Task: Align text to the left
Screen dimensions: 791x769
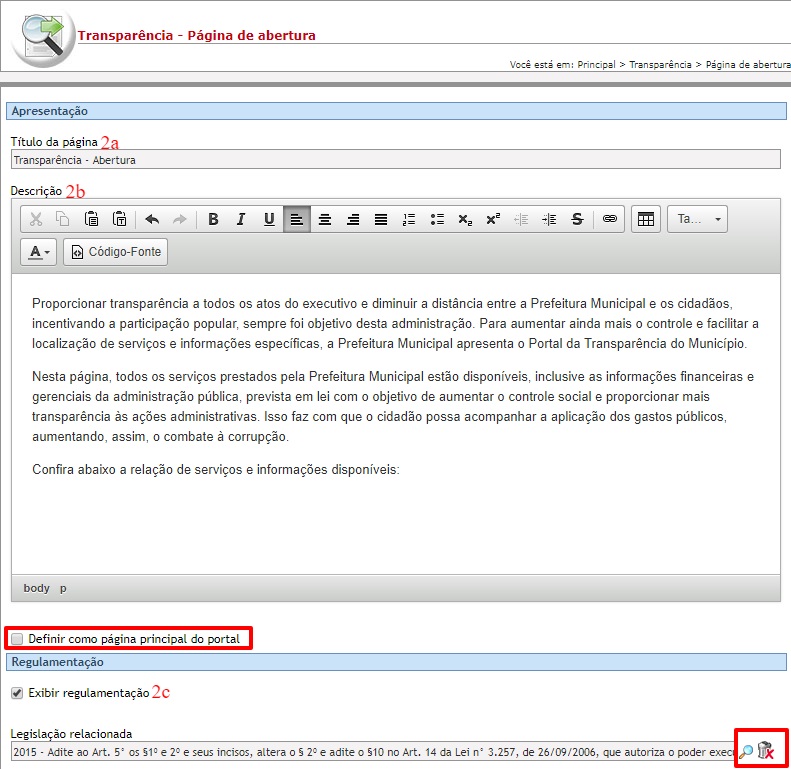Action: (297, 219)
